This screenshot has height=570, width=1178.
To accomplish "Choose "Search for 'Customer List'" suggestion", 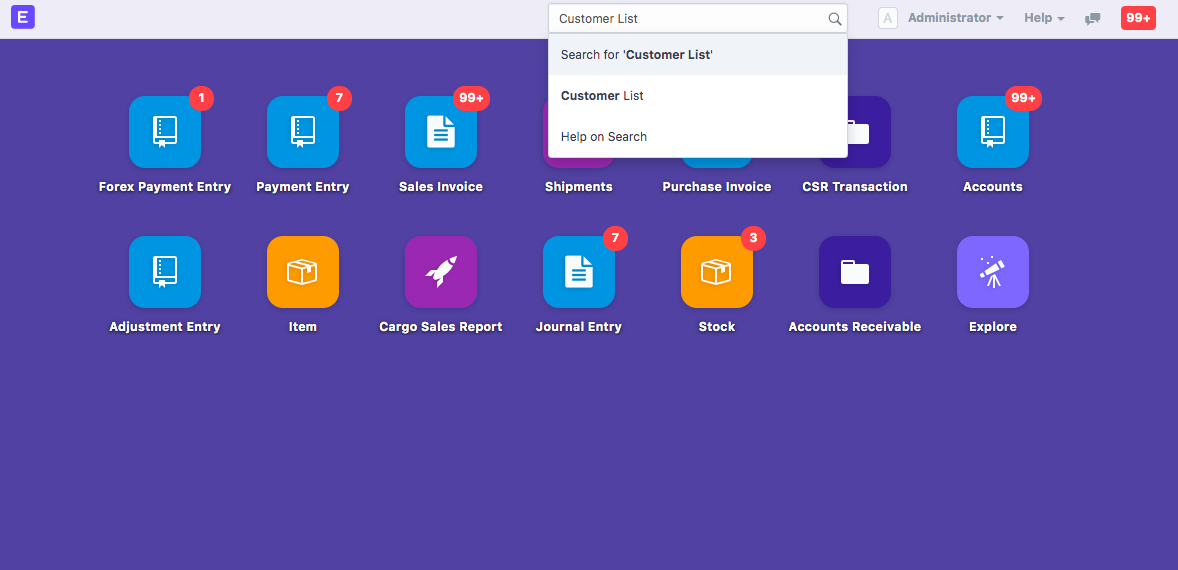I will (698, 55).
